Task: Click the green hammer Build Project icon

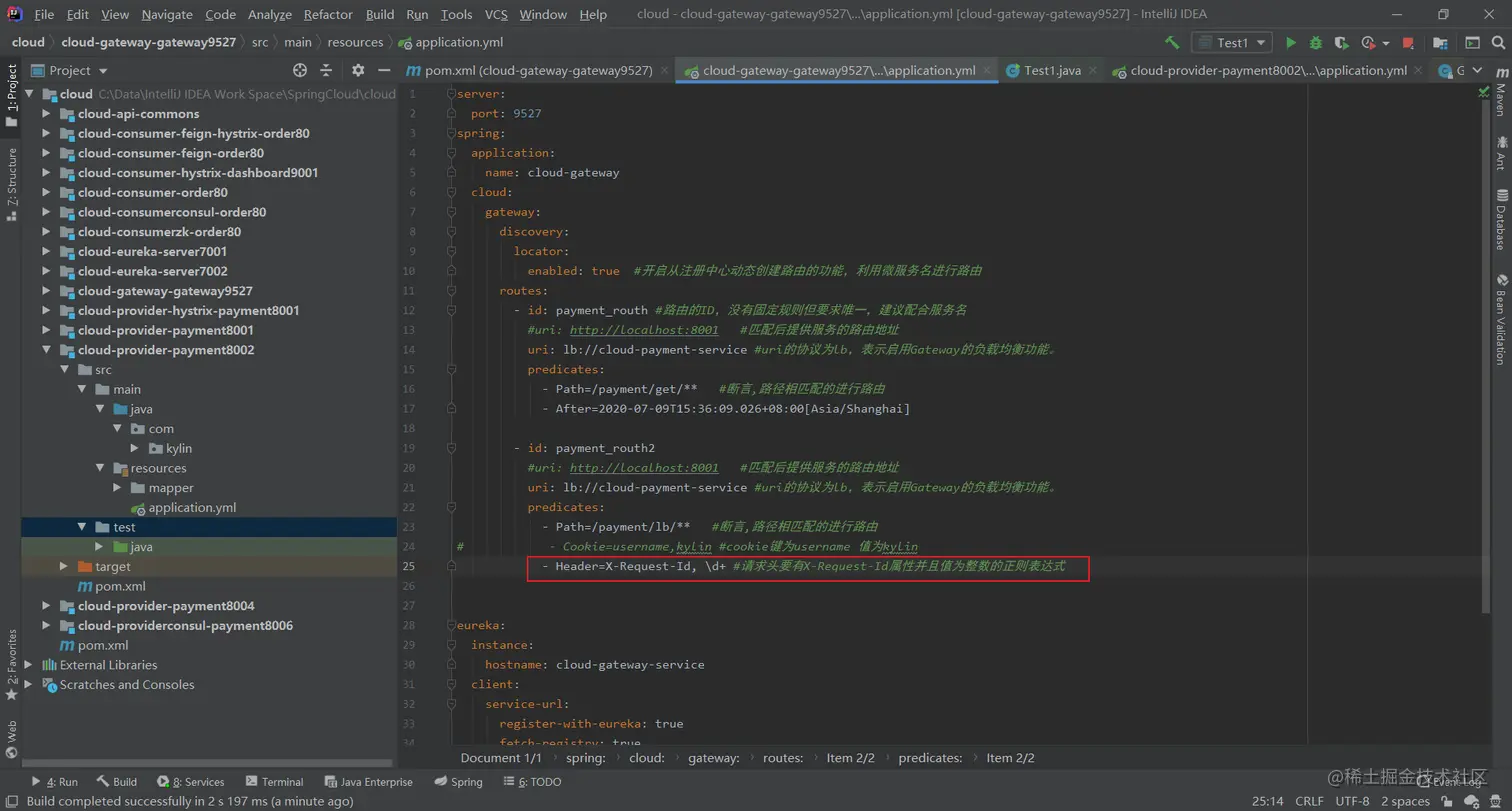Action: 1172,43
